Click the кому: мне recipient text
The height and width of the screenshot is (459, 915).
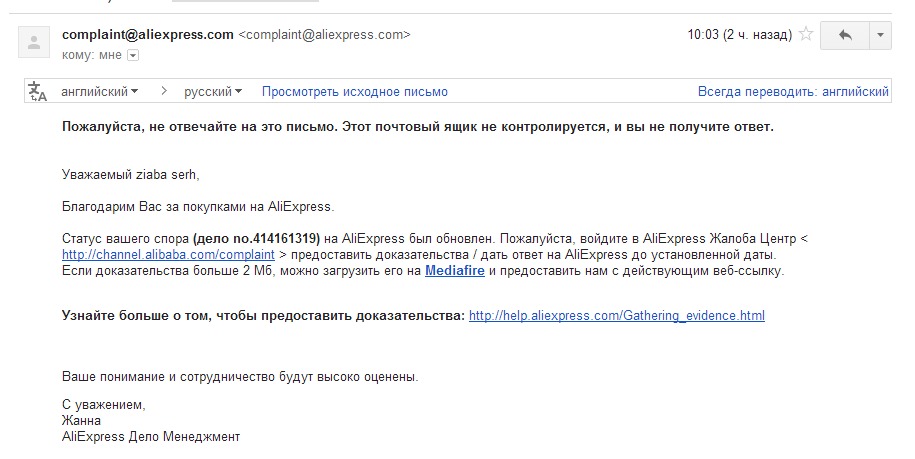[x=92, y=55]
